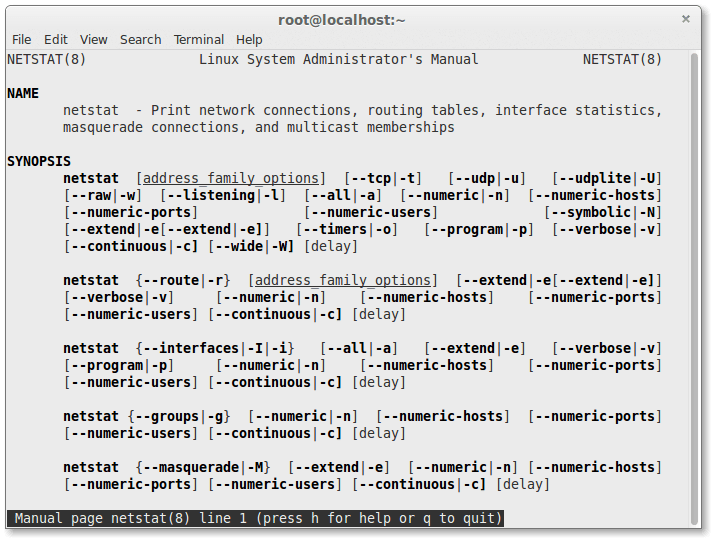Click the --symbolic|-N option text
Viewport: 711px width, 538px height.
coord(603,212)
